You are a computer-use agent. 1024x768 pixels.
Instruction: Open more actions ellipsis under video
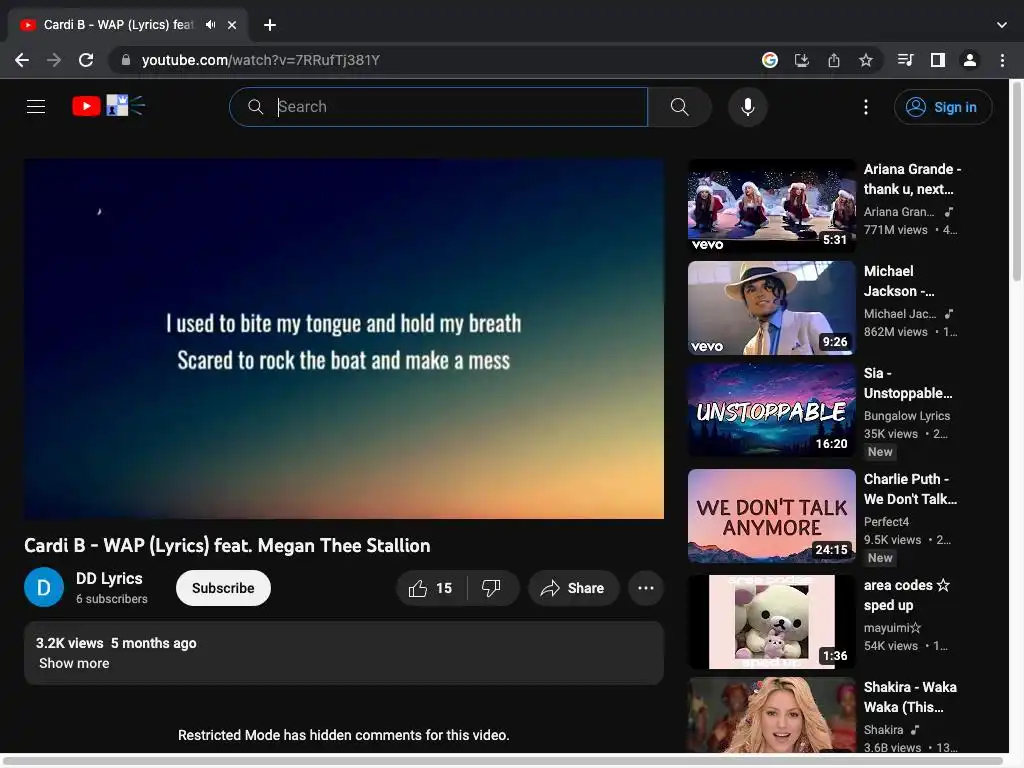[x=646, y=588]
